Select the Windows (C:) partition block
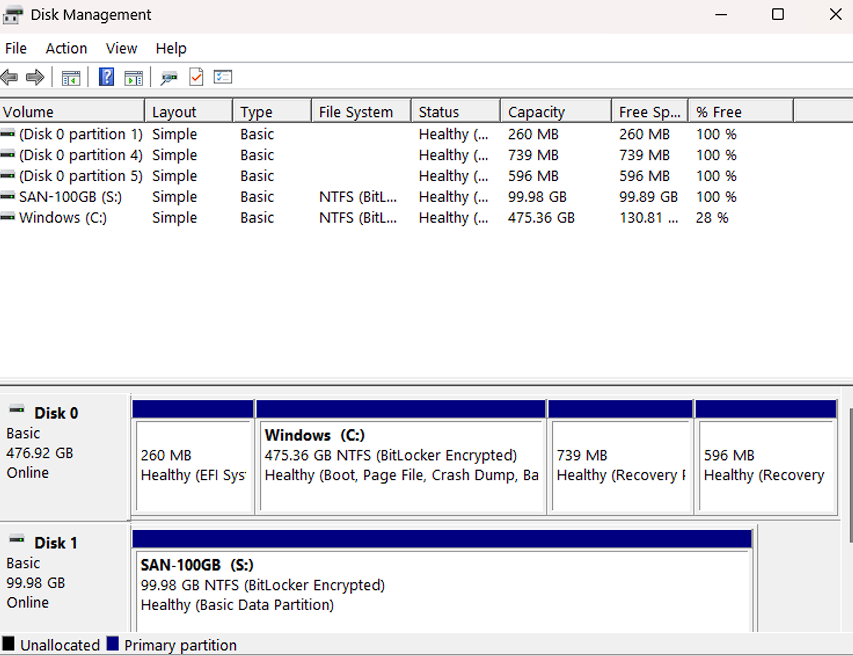The height and width of the screenshot is (656, 853). click(x=402, y=460)
